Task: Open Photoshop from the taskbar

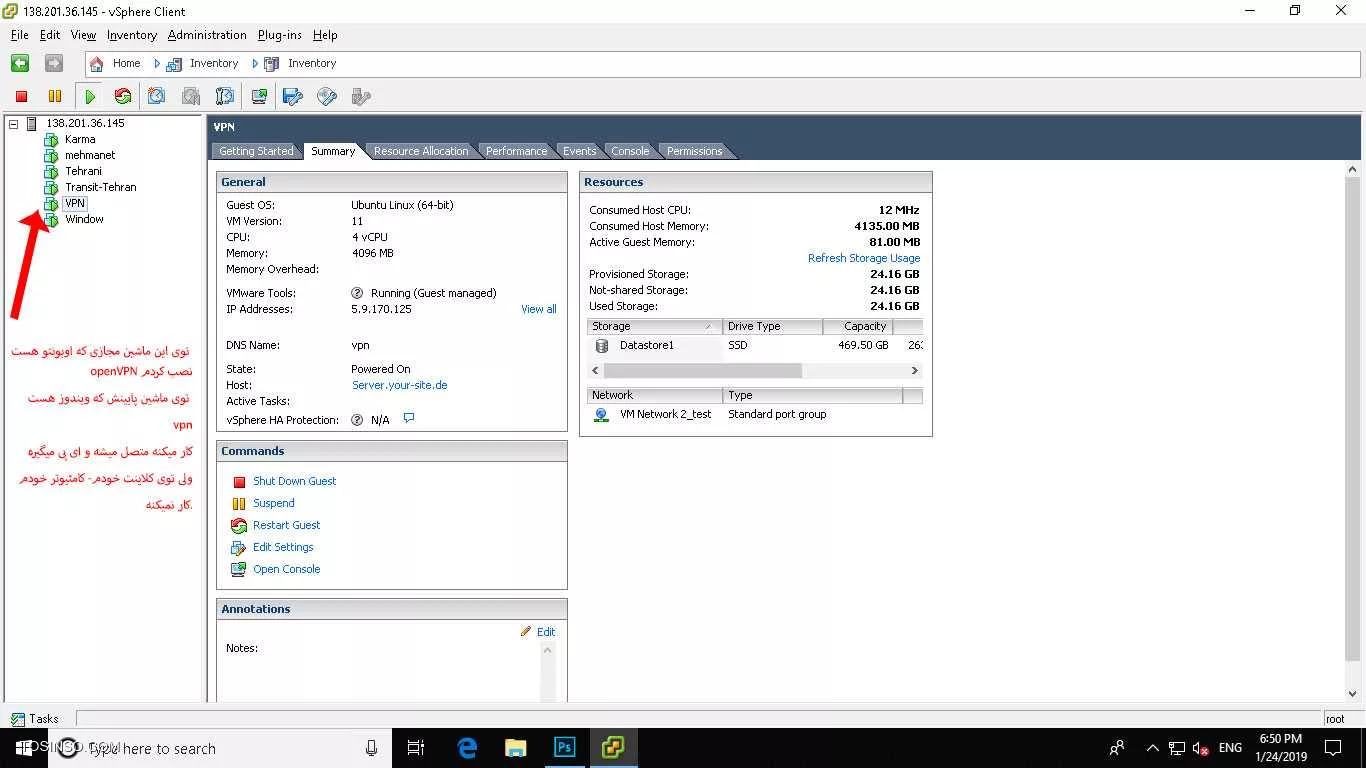Action: (565, 748)
